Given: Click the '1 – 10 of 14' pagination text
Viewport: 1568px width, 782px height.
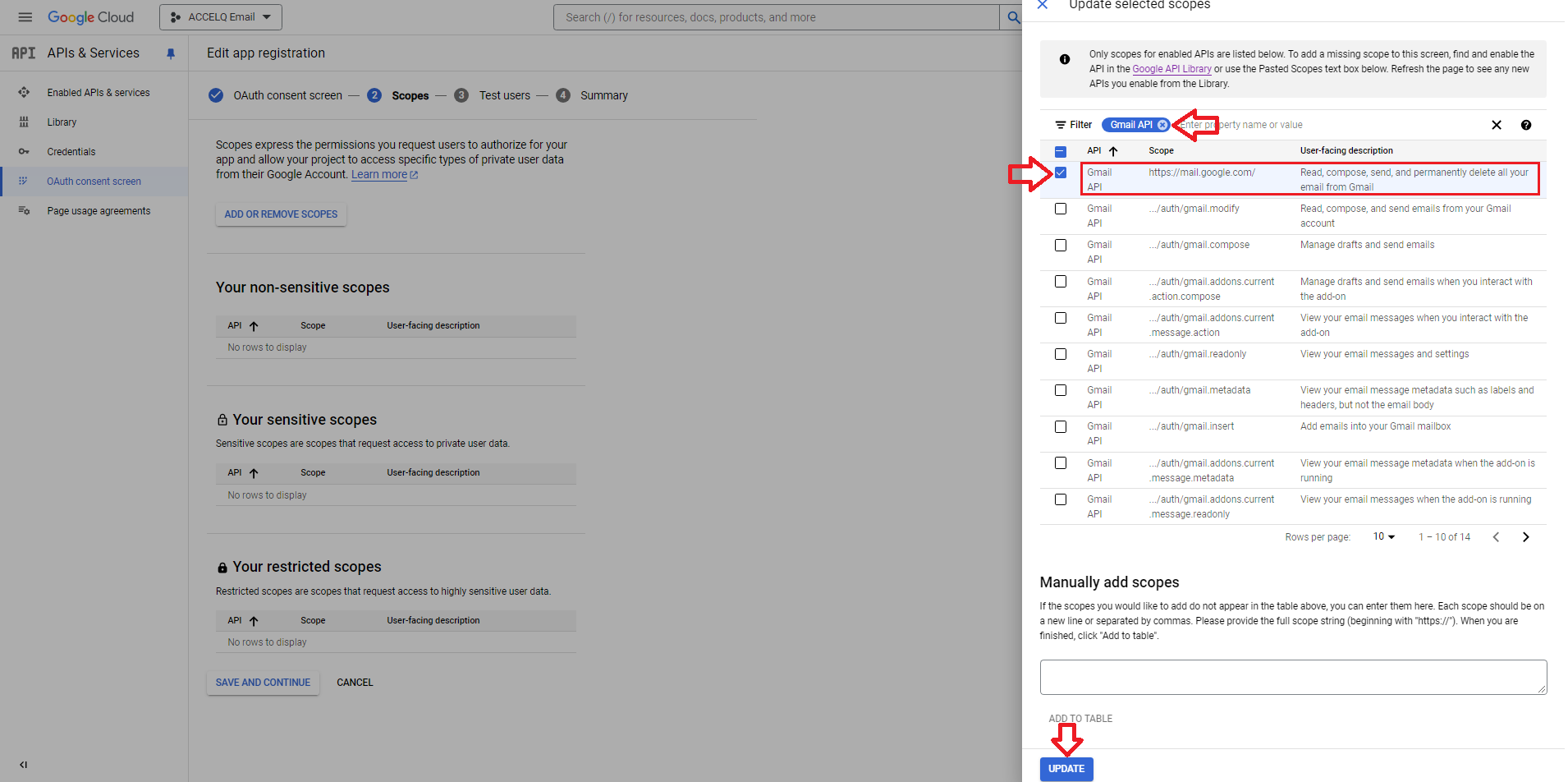Looking at the screenshot, I should pos(1444,537).
